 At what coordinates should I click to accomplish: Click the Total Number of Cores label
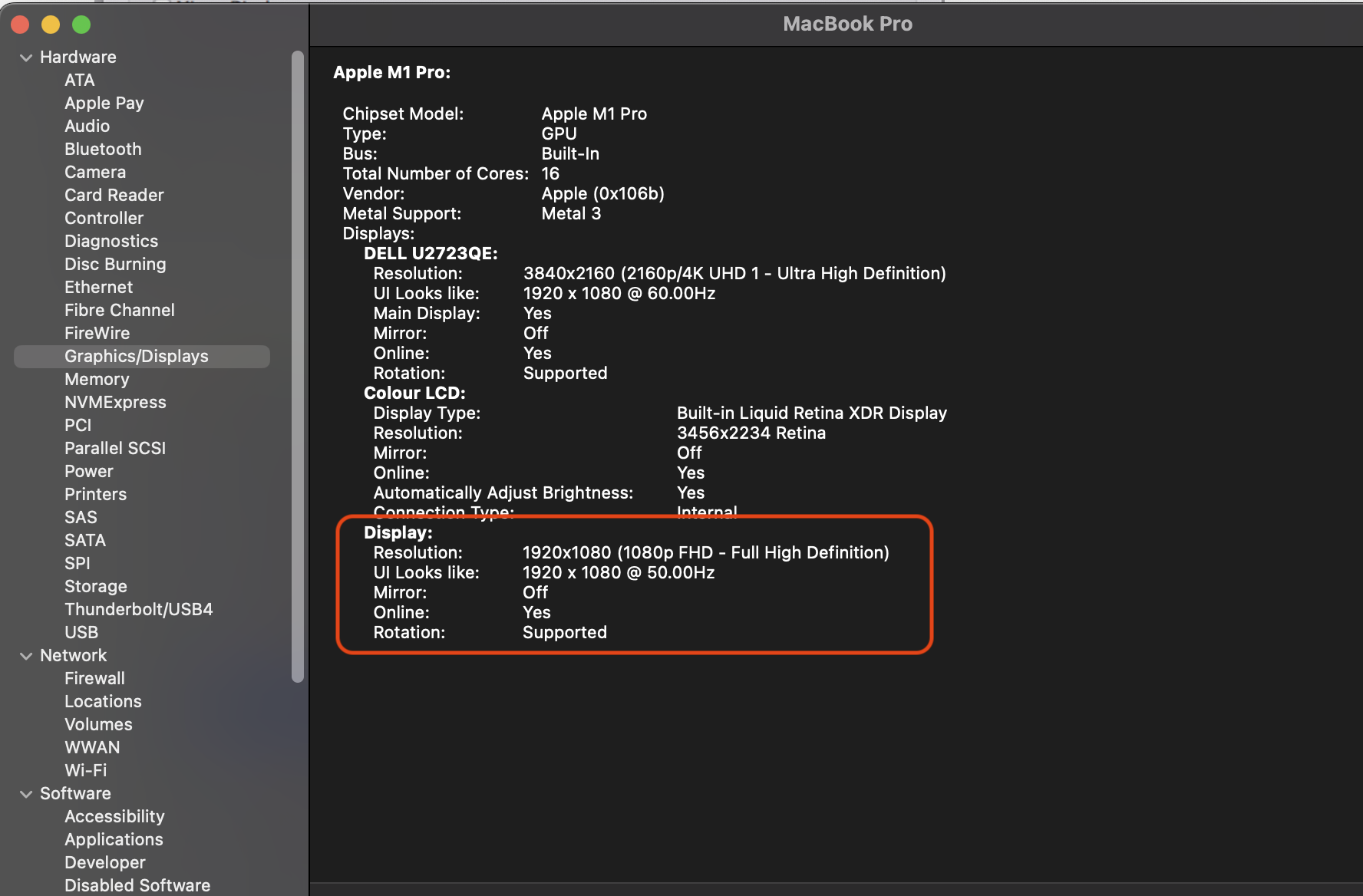436,174
